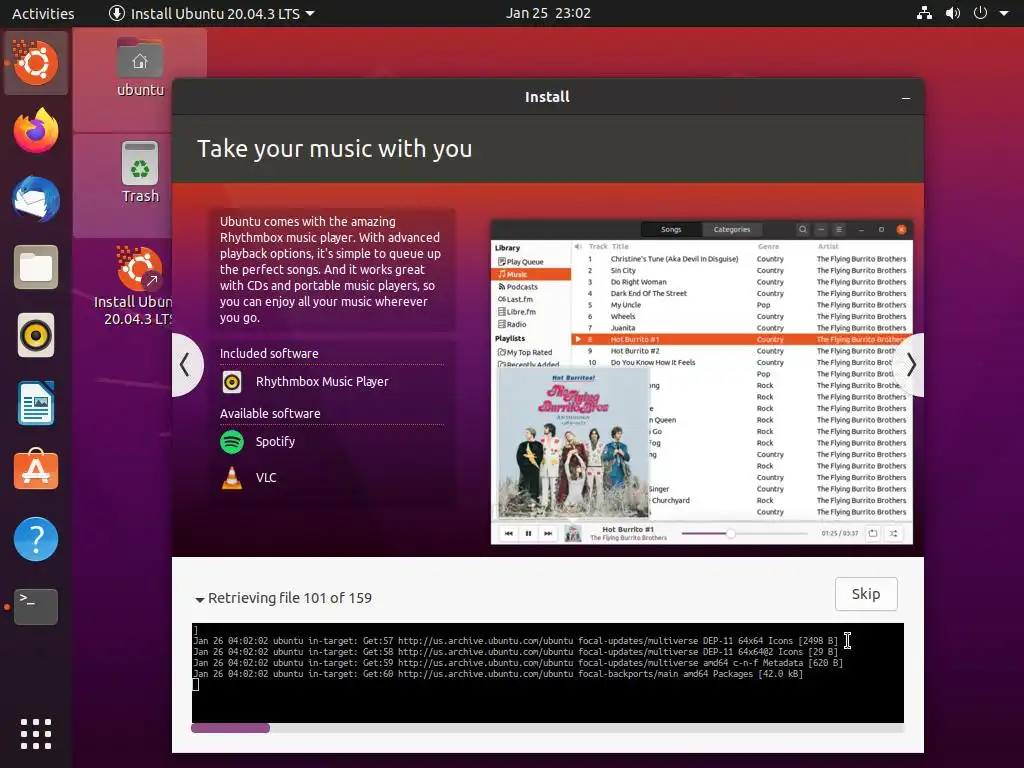Open the Activities overview

point(43,13)
